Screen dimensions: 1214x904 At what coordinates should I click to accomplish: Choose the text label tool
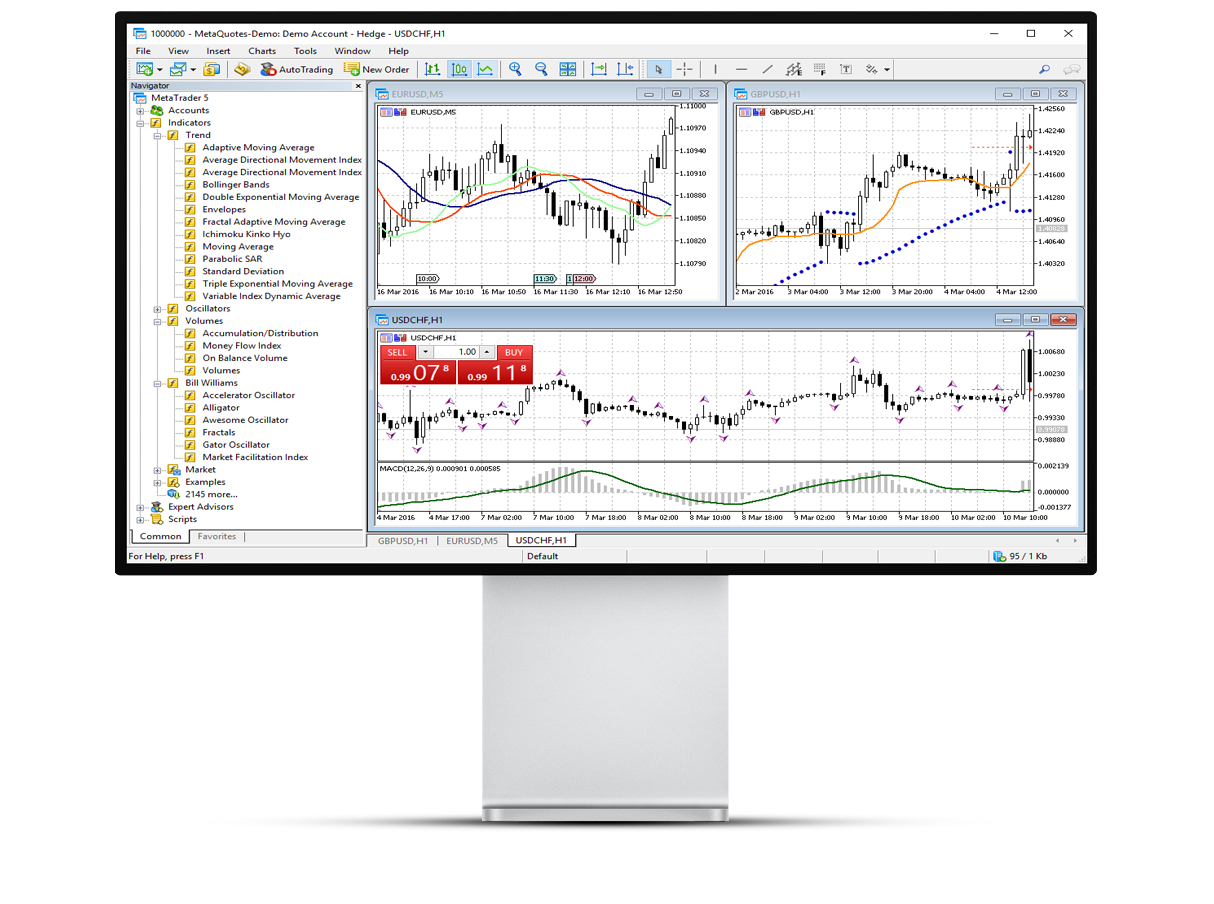pyautogui.click(x=846, y=69)
